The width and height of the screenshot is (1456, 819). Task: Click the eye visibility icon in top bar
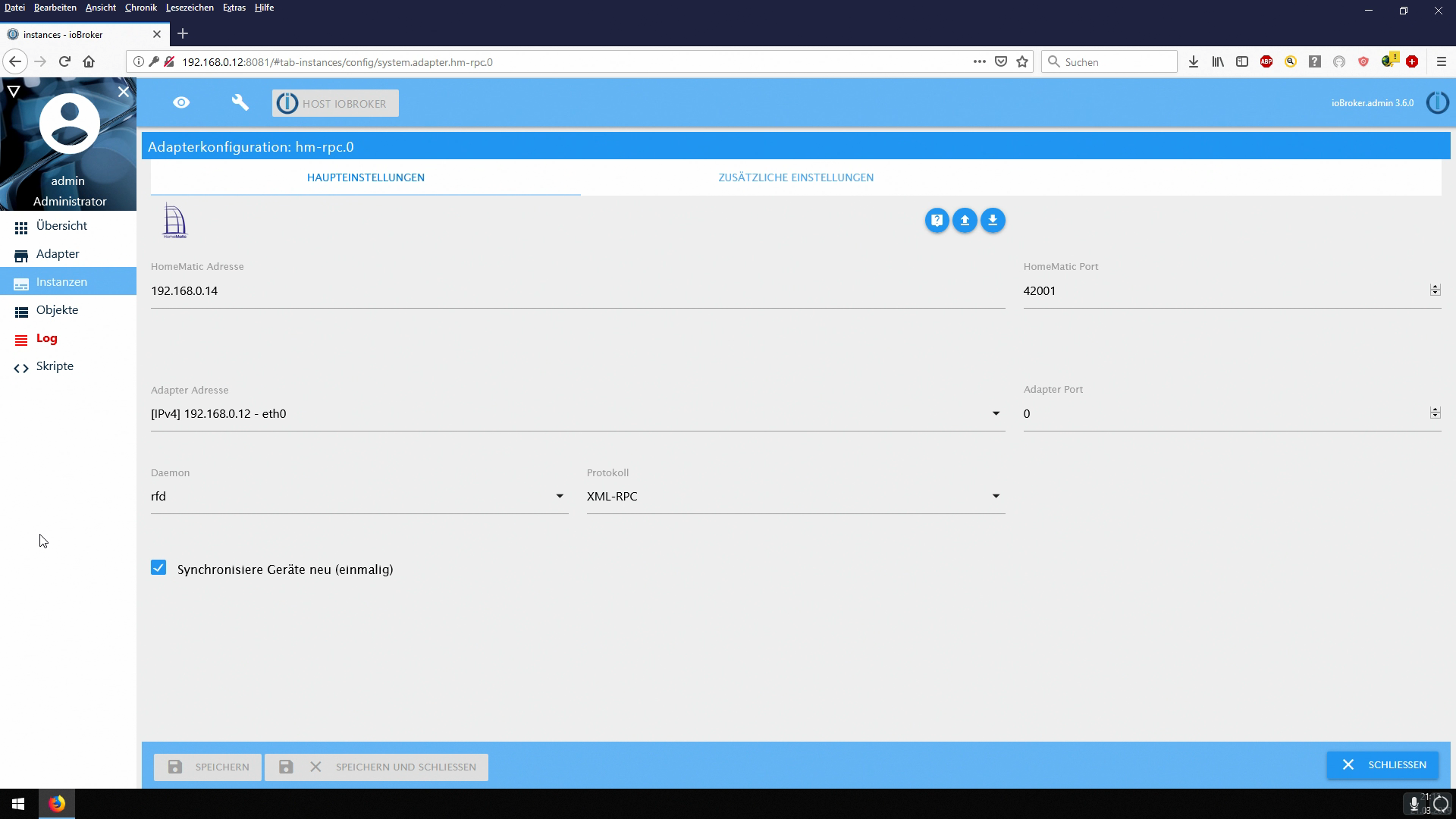pos(181,103)
